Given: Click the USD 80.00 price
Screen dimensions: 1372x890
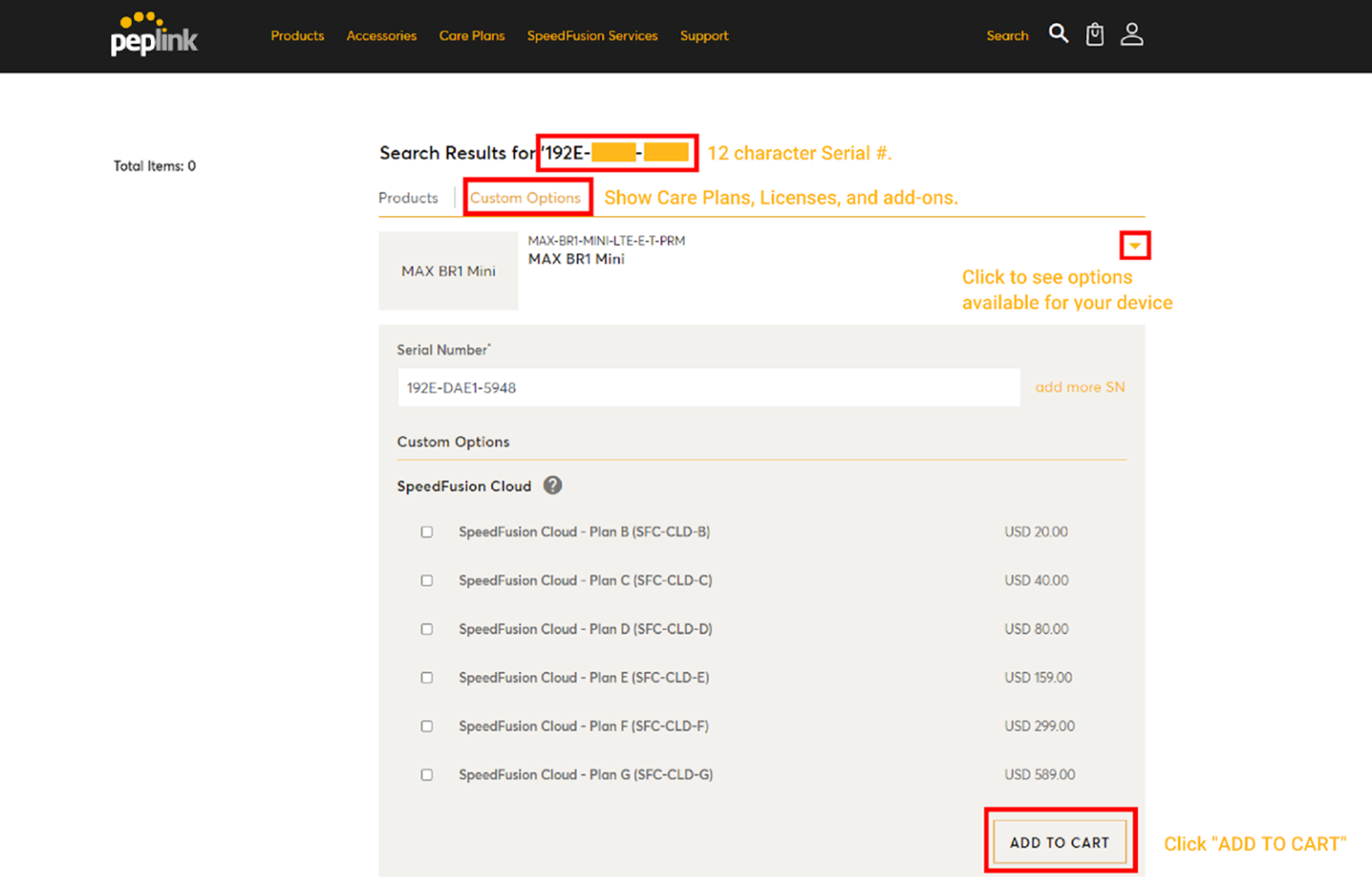Looking at the screenshot, I should pos(1036,629).
